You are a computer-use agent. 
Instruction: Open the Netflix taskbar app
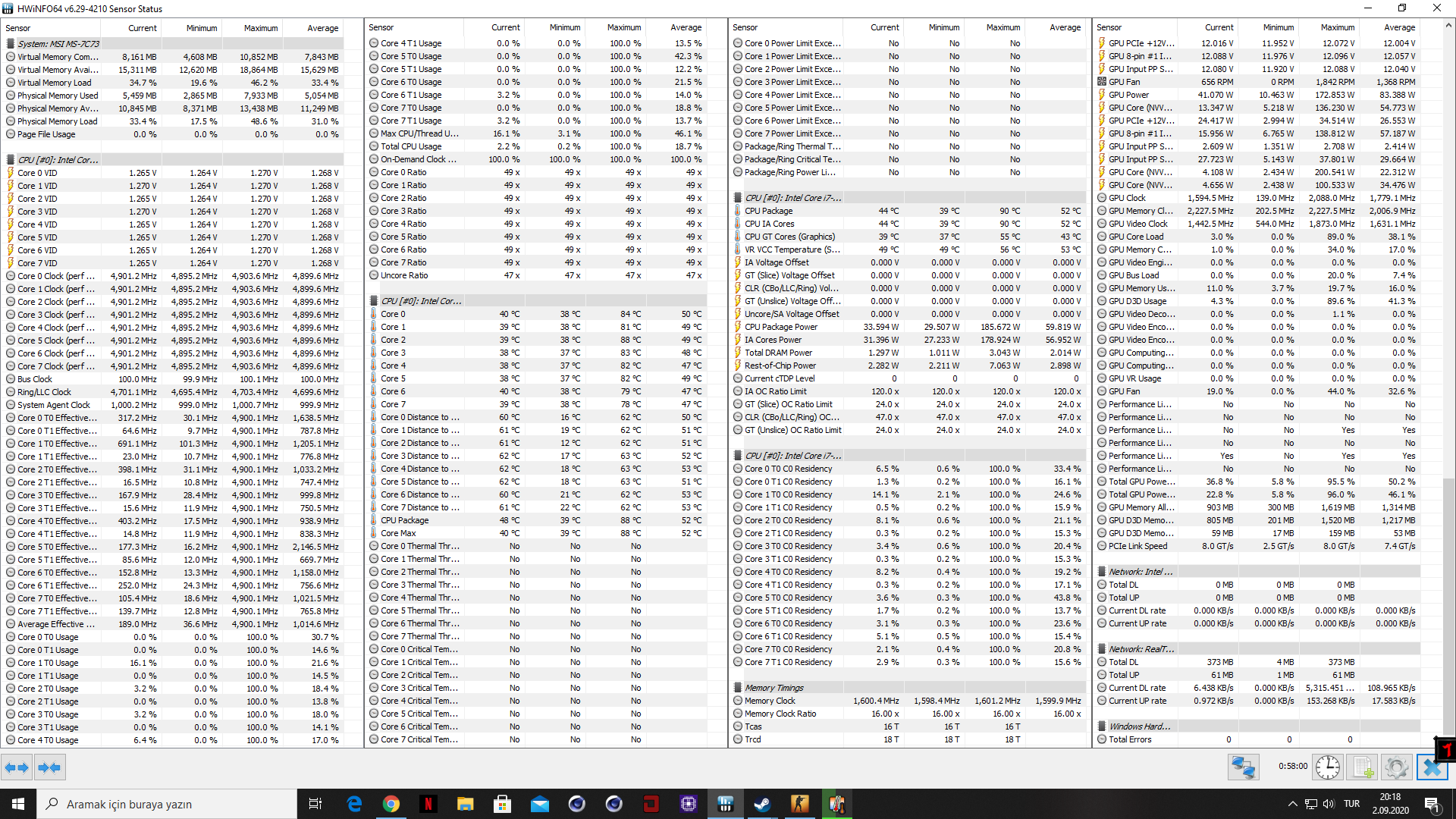pyautogui.click(x=428, y=804)
